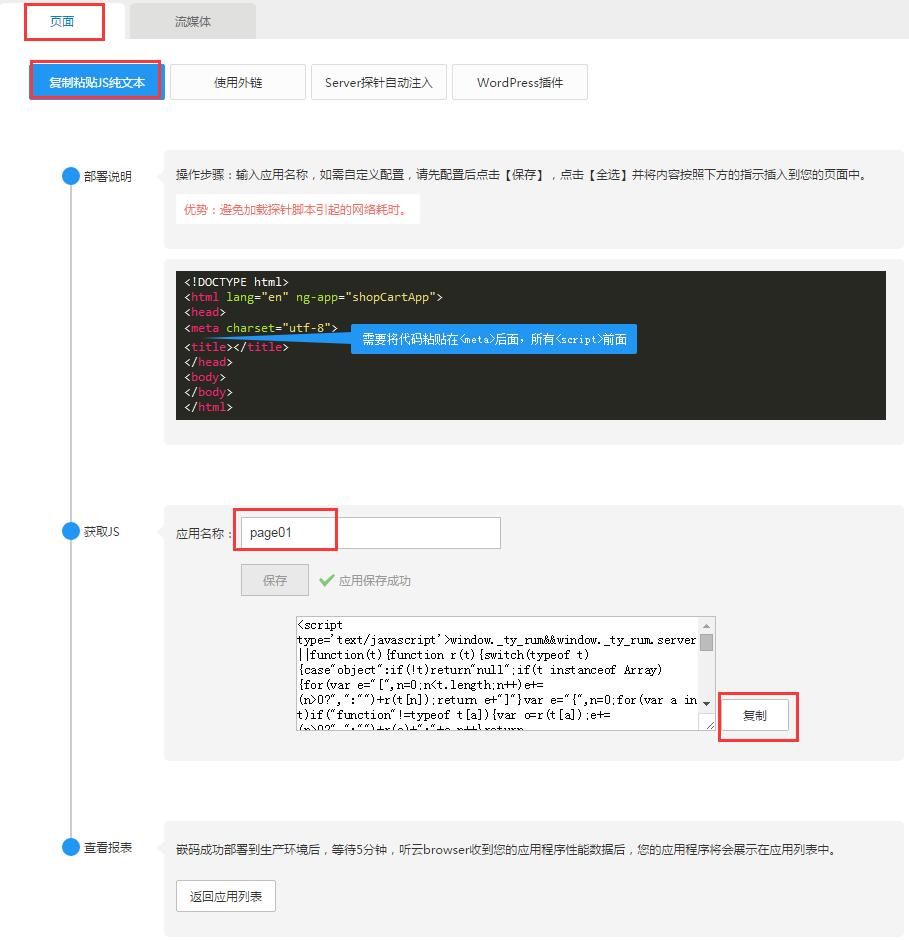This screenshot has width=909, height=940.
Task: Click the html lang ng-app line in code sample
Action: click(313, 297)
